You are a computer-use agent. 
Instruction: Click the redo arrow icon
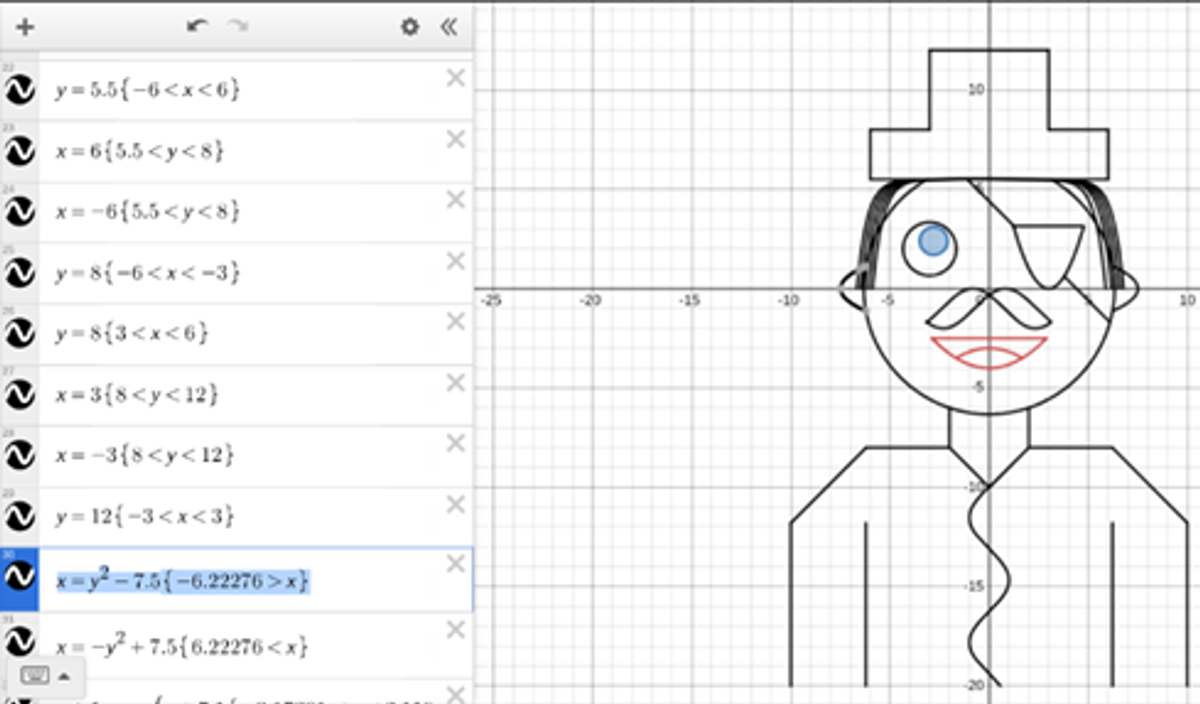tap(238, 27)
